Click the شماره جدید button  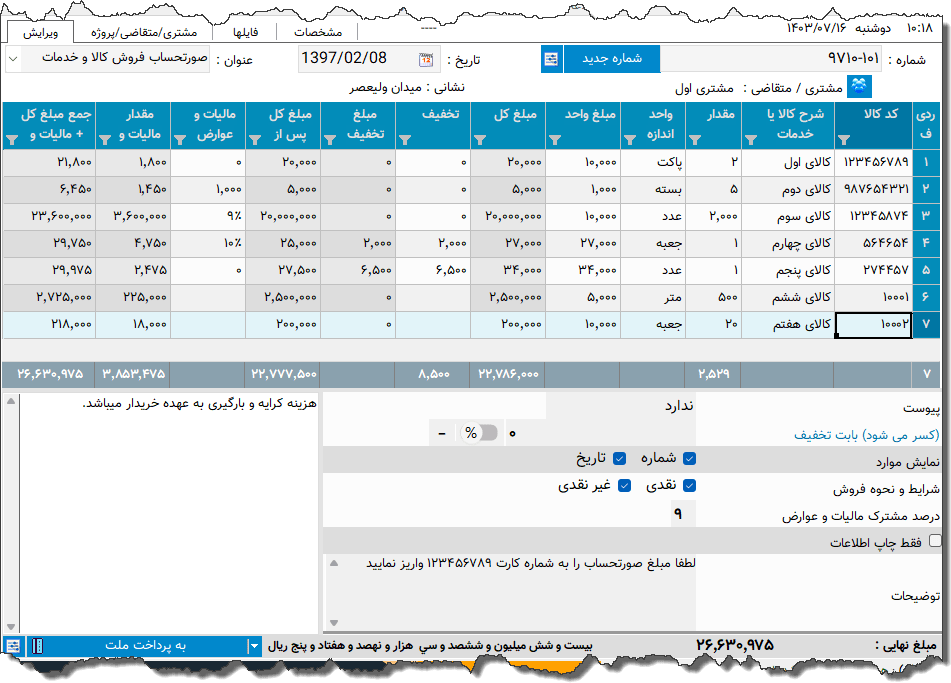[x=611, y=59]
